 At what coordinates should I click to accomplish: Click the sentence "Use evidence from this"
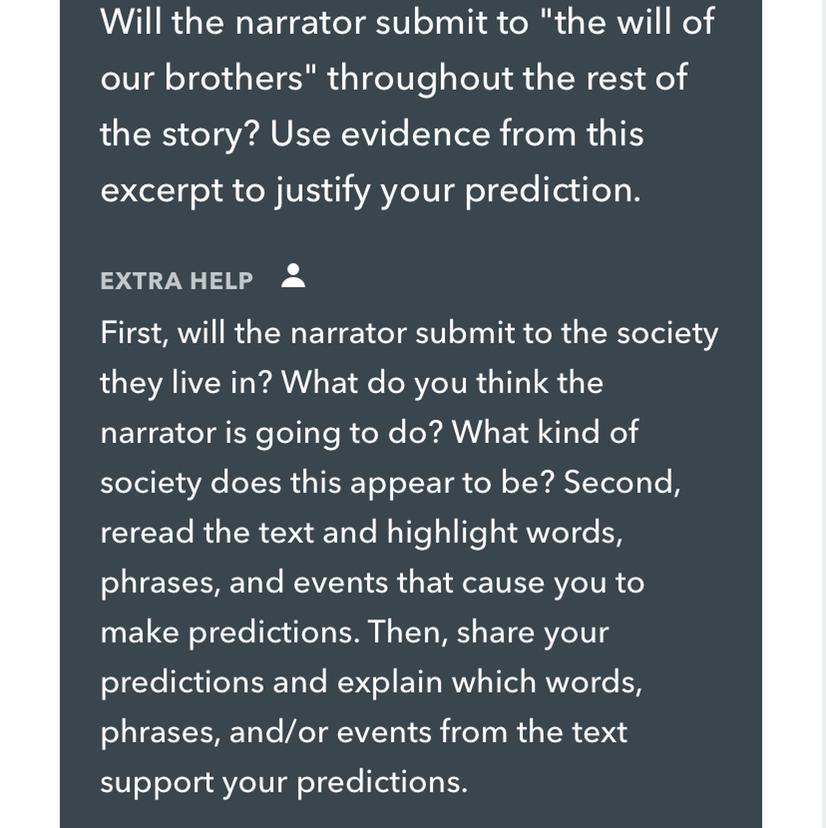click(x=457, y=134)
